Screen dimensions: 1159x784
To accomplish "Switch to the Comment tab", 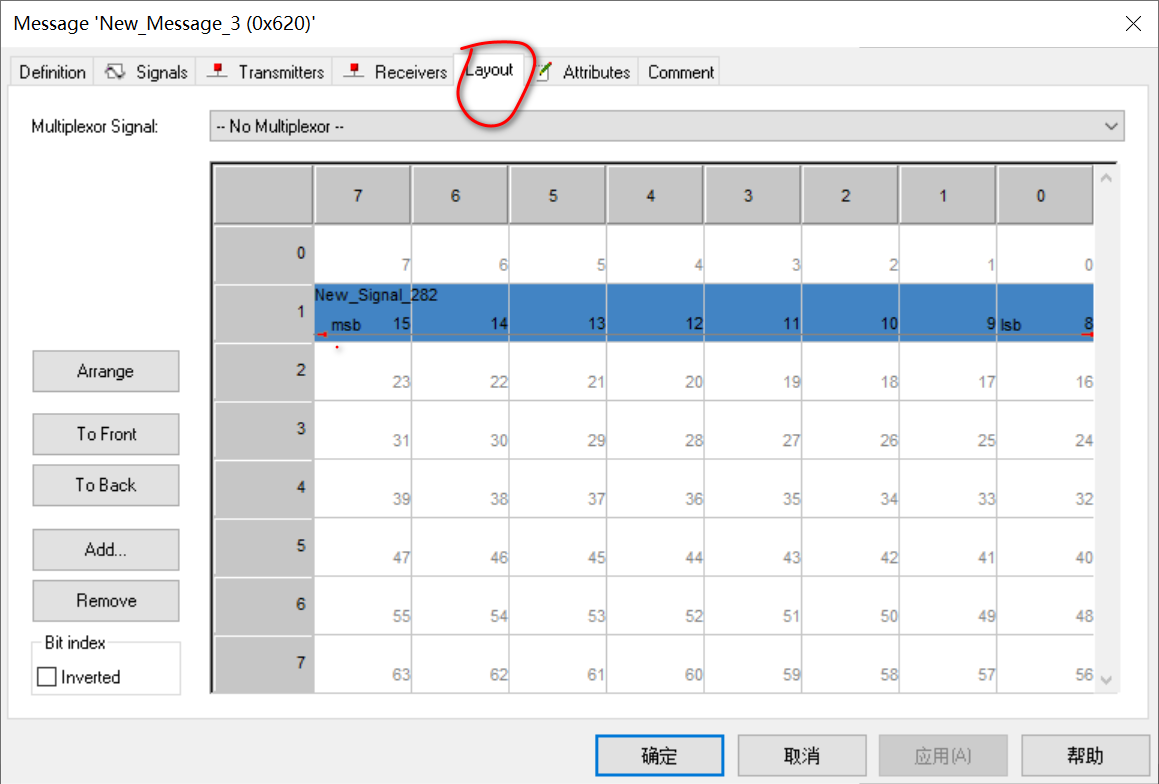I will tap(680, 72).
